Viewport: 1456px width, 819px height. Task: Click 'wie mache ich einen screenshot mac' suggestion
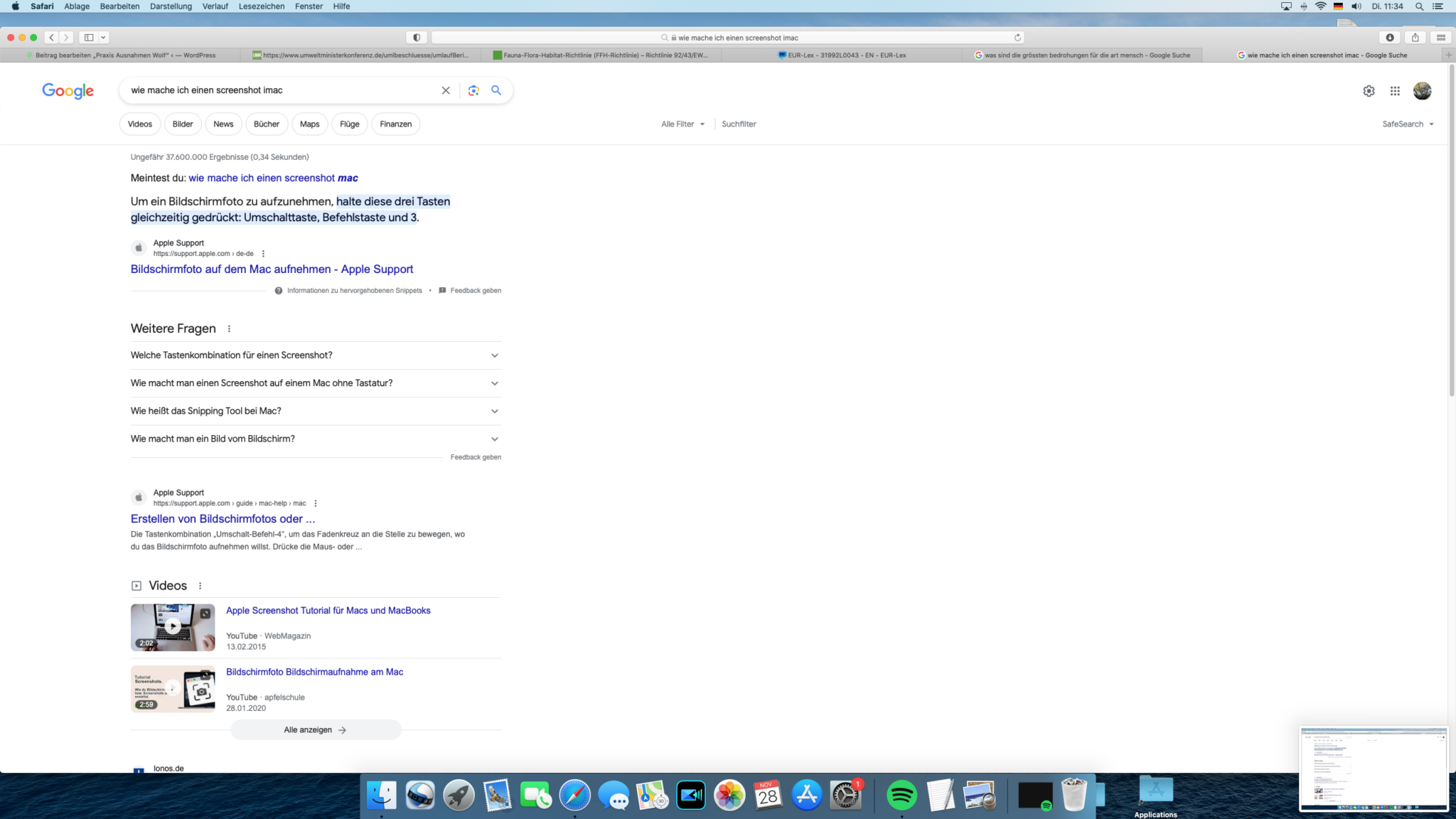tap(273, 178)
